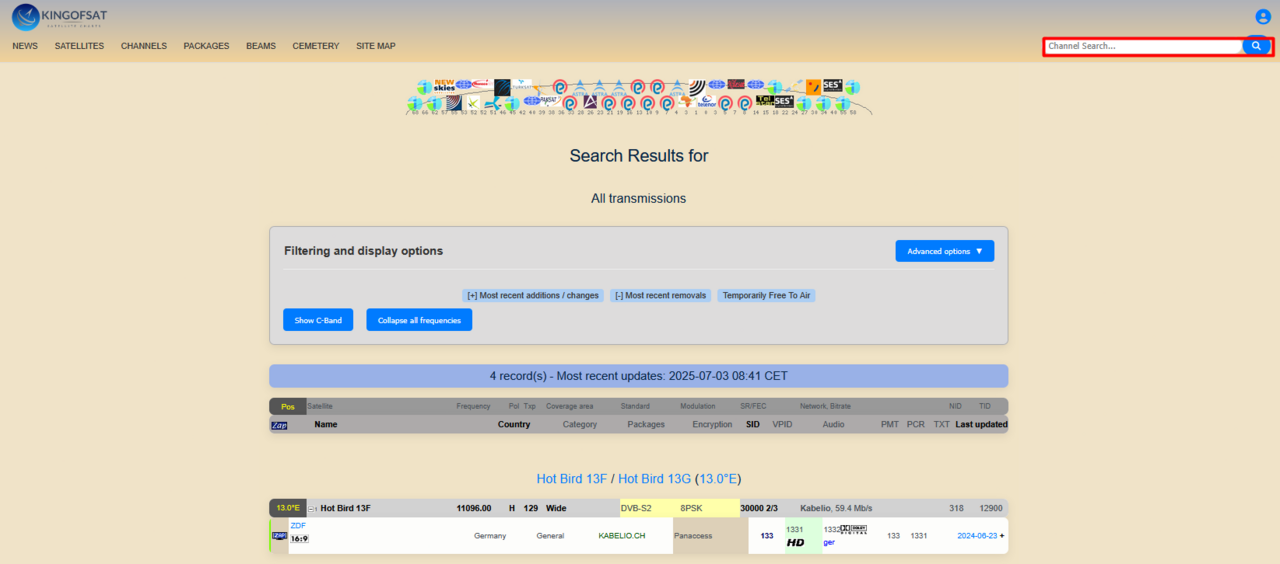Open the NEWS menu
This screenshot has width=1280, height=564.
pyautogui.click(x=25, y=46)
